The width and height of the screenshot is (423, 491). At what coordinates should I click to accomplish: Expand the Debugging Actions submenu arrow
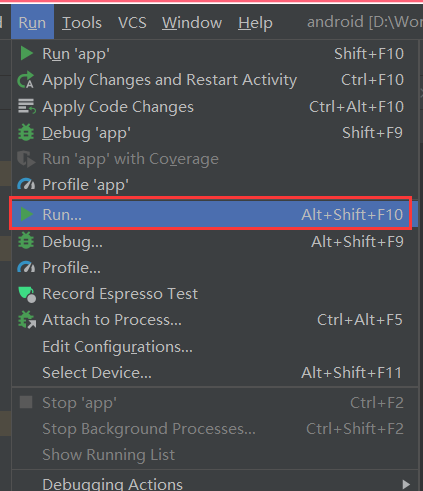[x=406, y=484]
